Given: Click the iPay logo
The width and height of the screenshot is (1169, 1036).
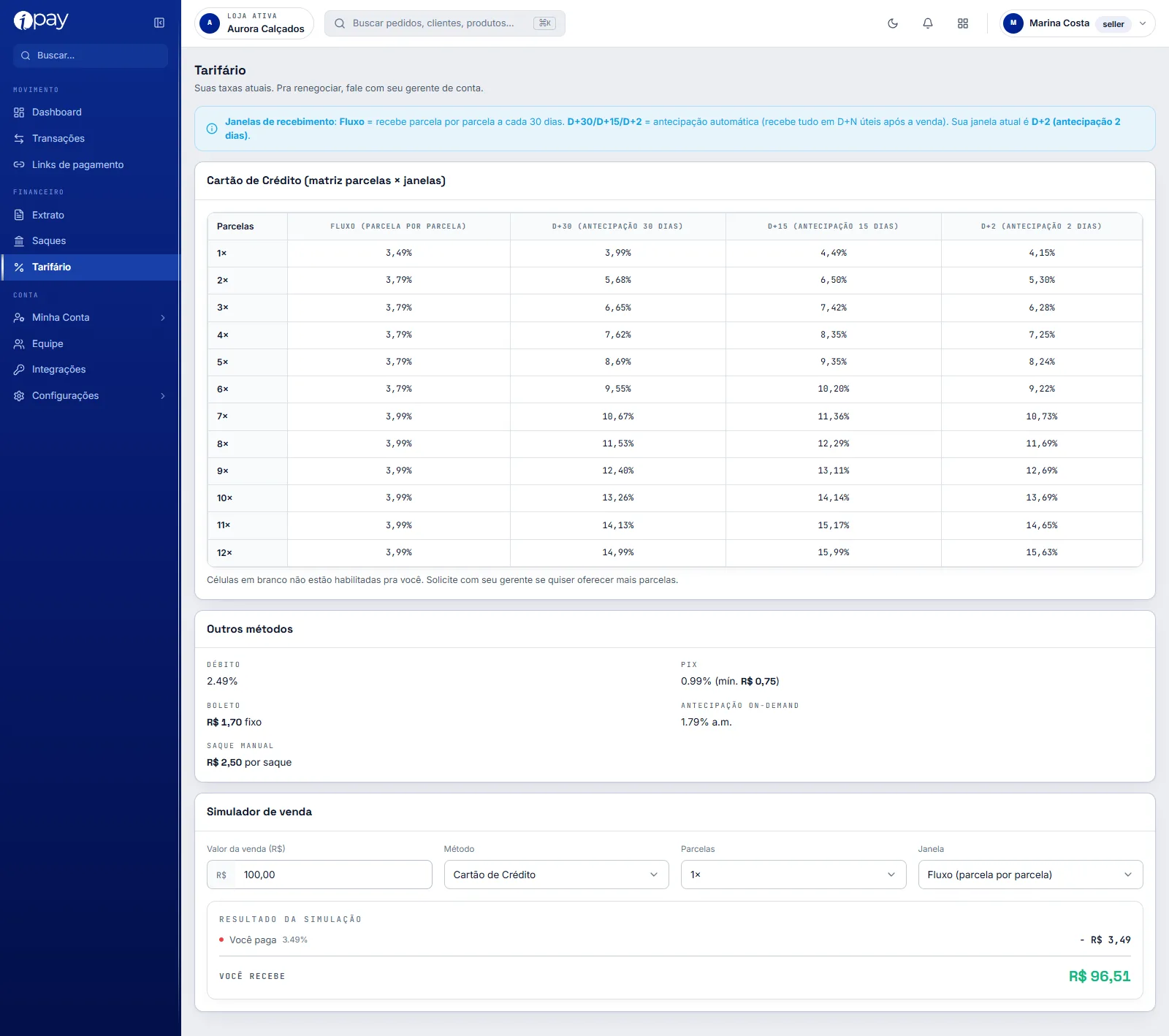Looking at the screenshot, I should (41, 20).
